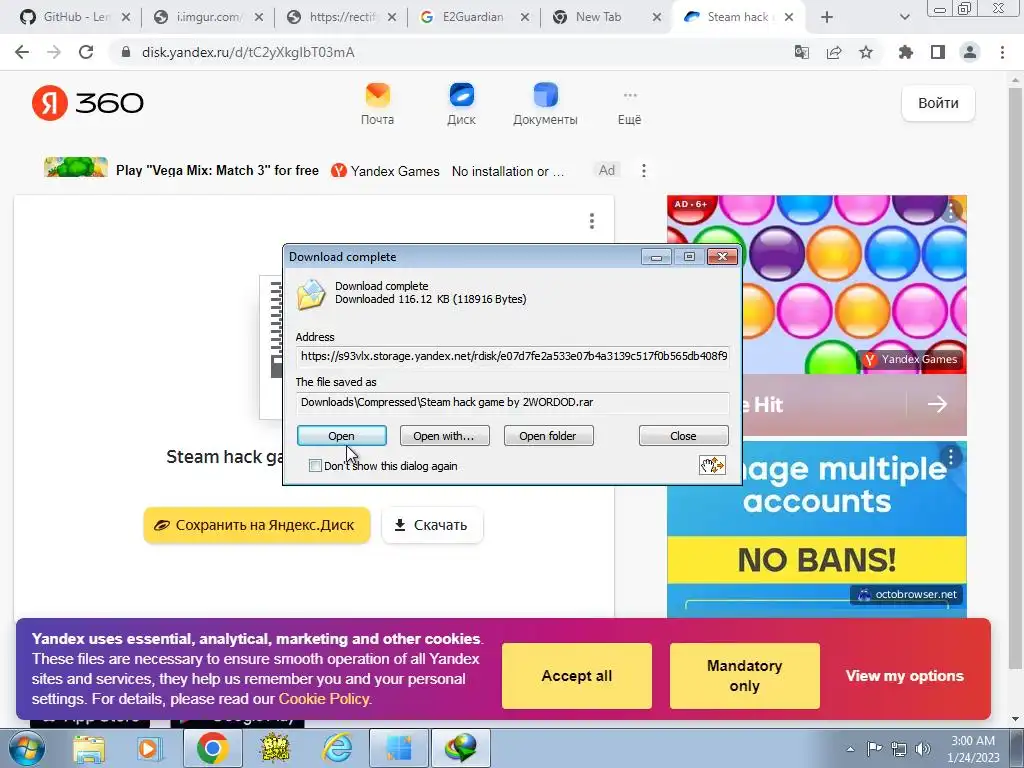1024x768 pixels.
Task: Open the Cookie Policy link
Action: point(324,699)
